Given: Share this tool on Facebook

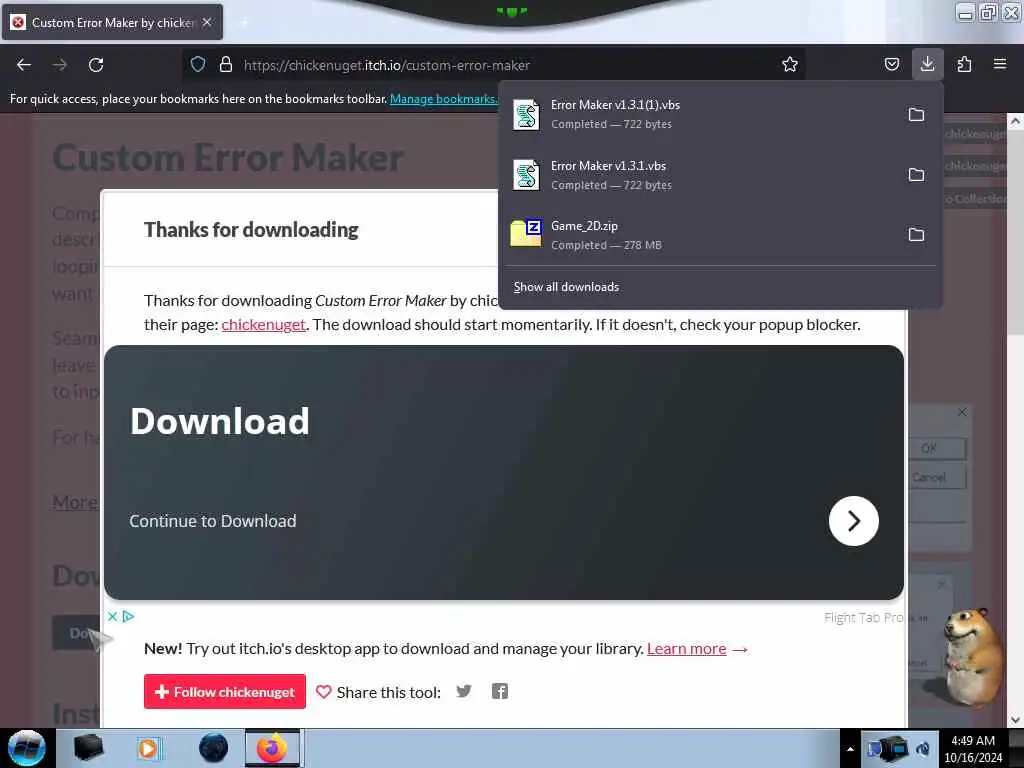Looking at the screenshot, I should 500,691.
